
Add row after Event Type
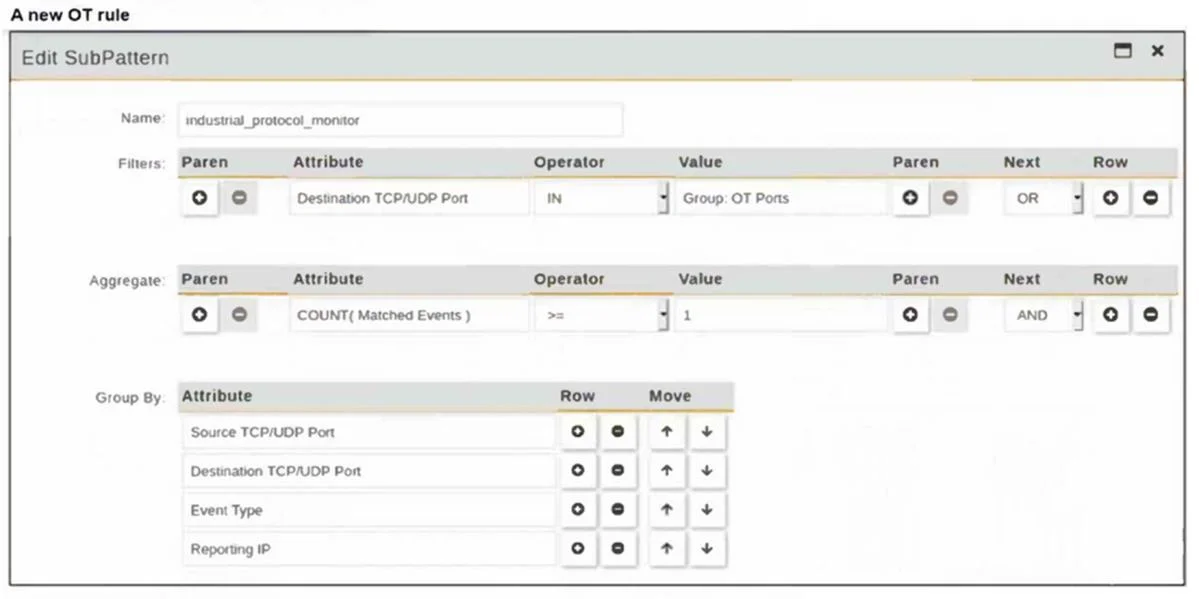coord(578,509)
